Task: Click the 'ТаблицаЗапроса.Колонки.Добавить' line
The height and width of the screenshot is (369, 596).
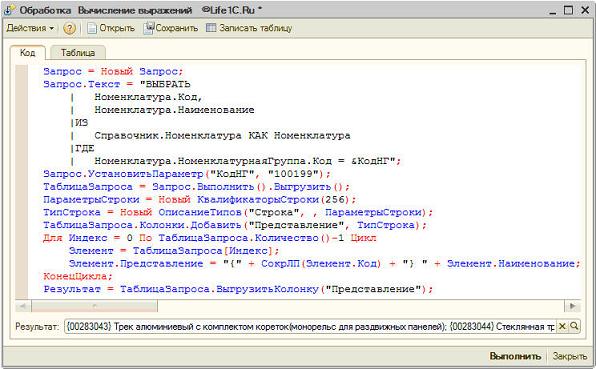Action: coord(235,225)
